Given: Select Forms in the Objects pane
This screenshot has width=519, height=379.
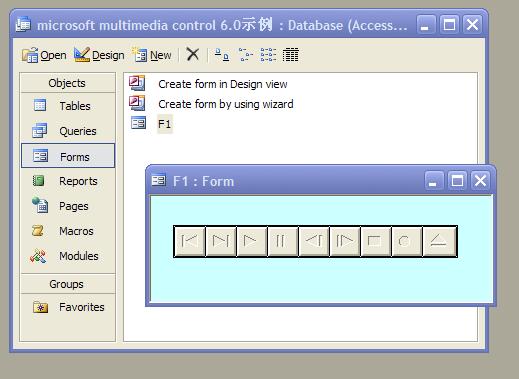Looking at the screenshot, I should pos(68,156).
